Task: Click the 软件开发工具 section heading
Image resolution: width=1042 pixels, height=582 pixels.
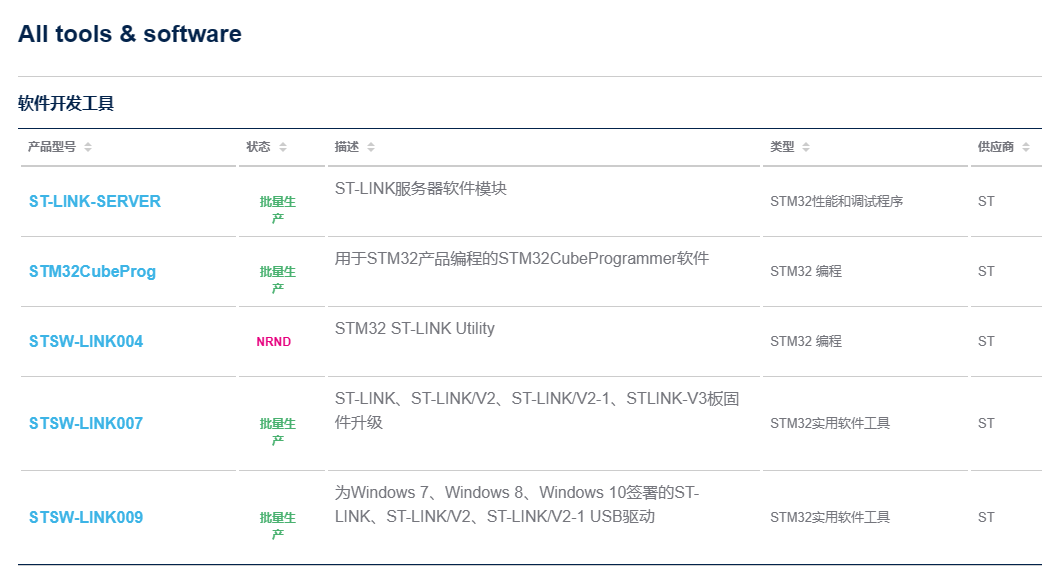Action: click(66, 104)
